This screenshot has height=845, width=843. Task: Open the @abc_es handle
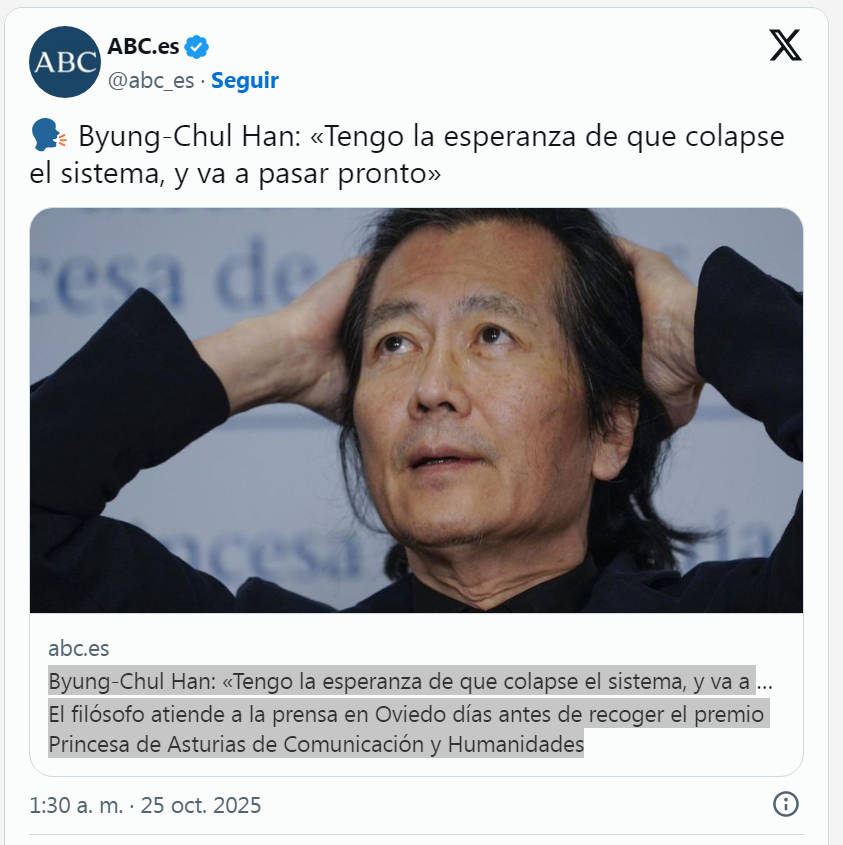(151, 80)
